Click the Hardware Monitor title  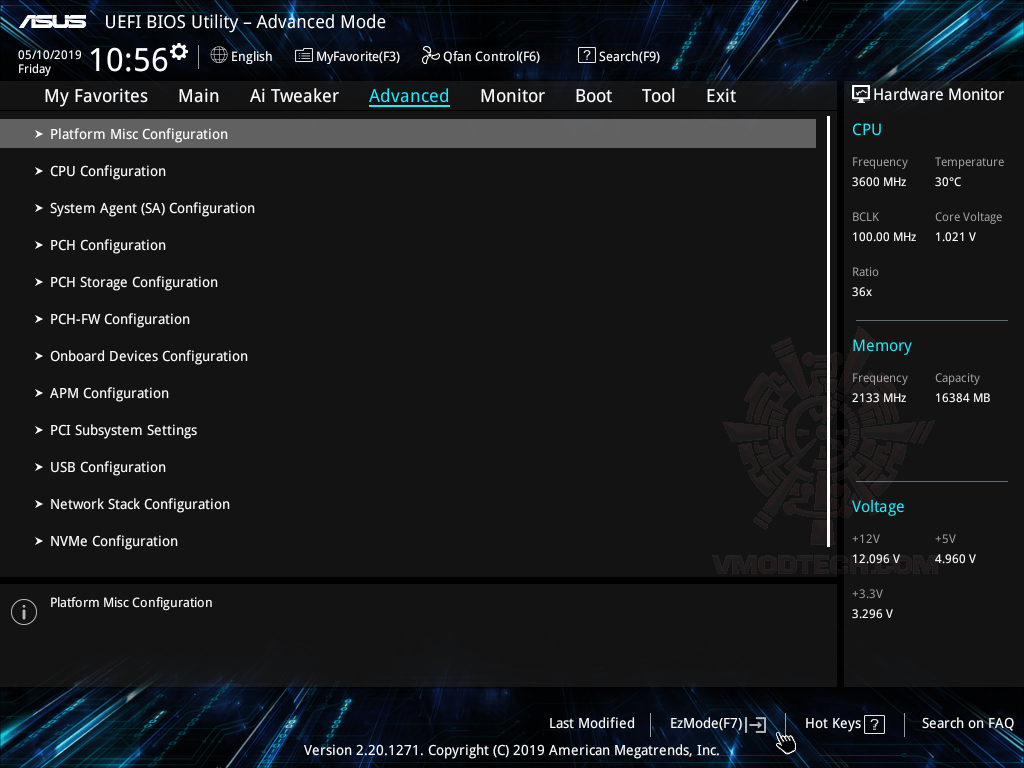pyautogui.click(x=938, y=95)
